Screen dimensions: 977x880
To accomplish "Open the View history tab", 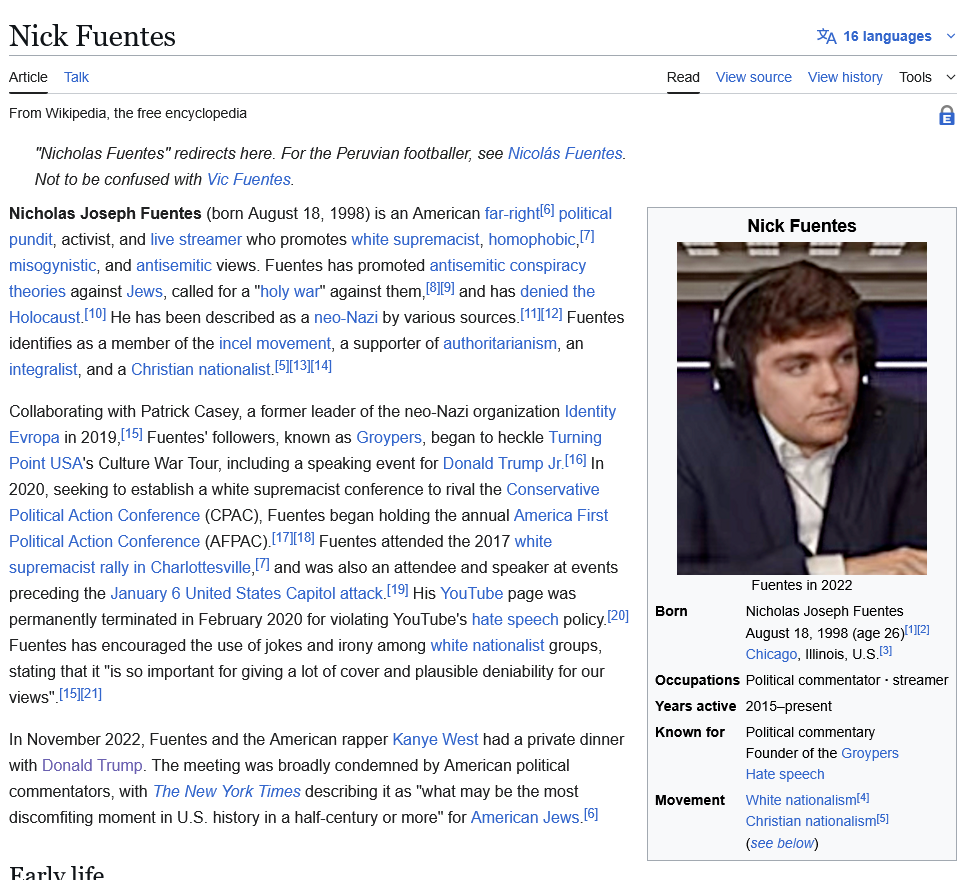I will click(x=845, y=77).
